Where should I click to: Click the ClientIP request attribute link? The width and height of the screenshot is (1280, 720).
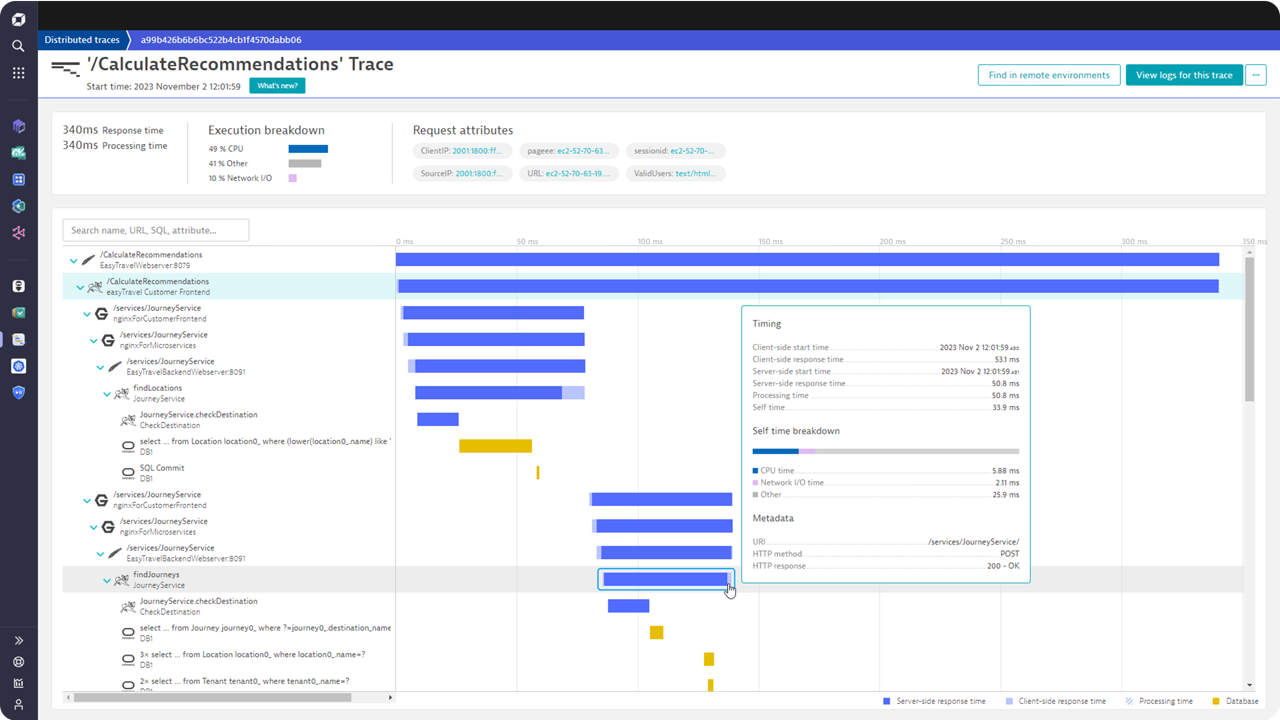pyautogui.click(x=479, y=151)
